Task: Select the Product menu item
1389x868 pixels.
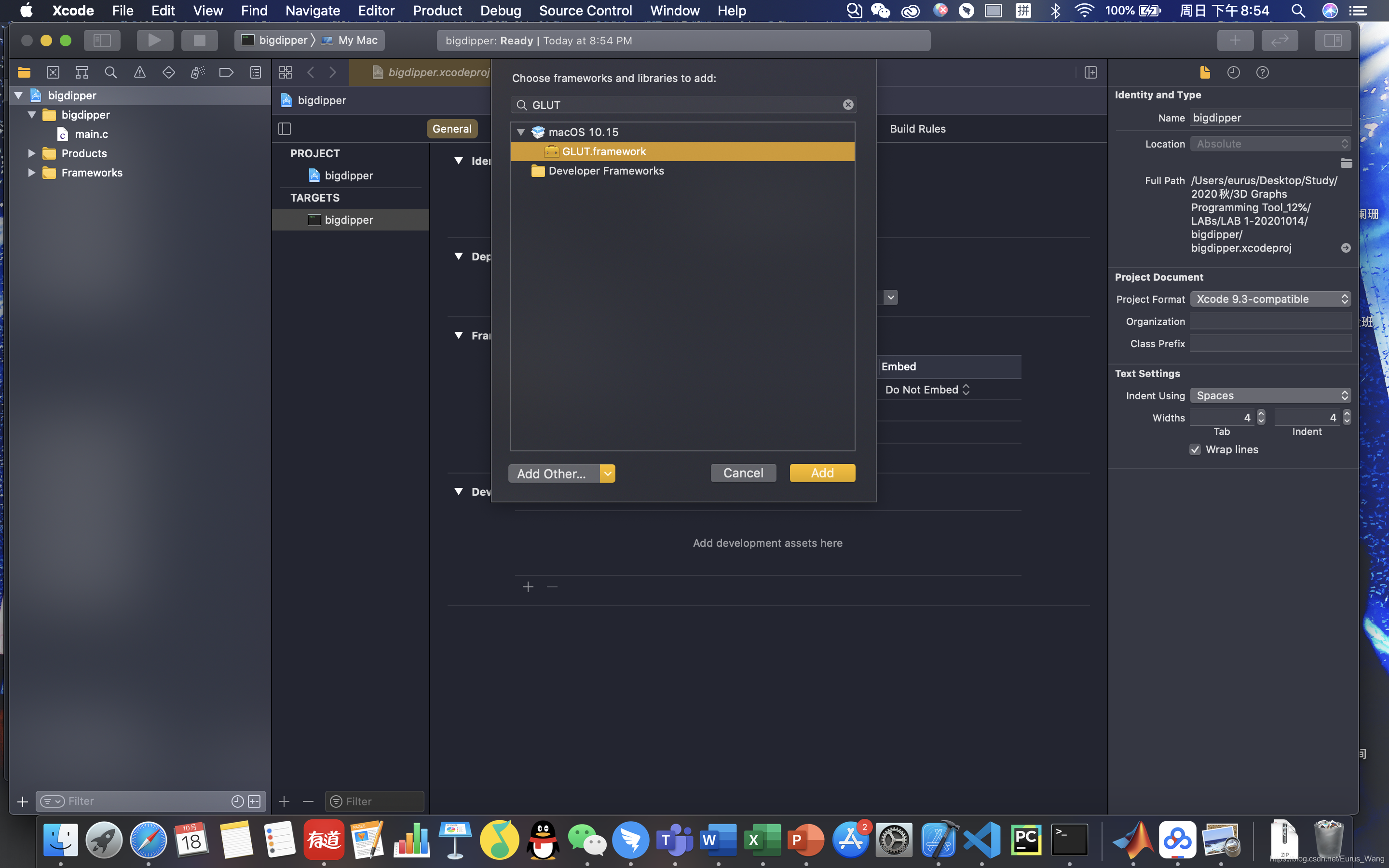Action: 437,11
